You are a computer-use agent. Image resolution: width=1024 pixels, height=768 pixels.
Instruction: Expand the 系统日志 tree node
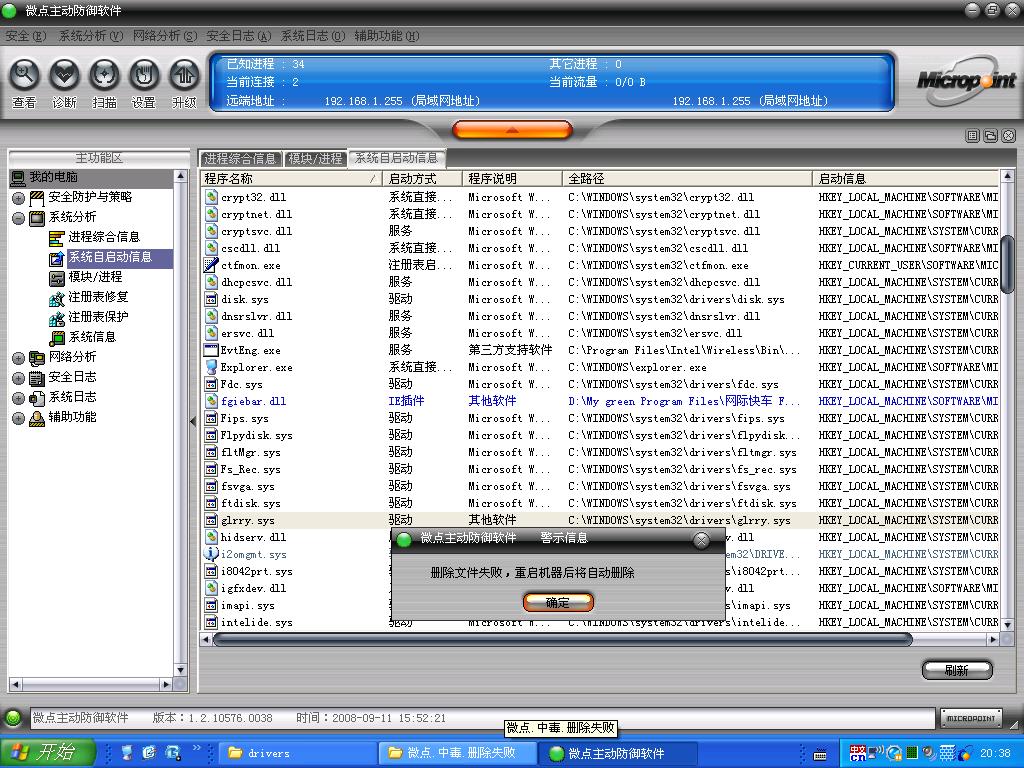[x=18, y=398]
